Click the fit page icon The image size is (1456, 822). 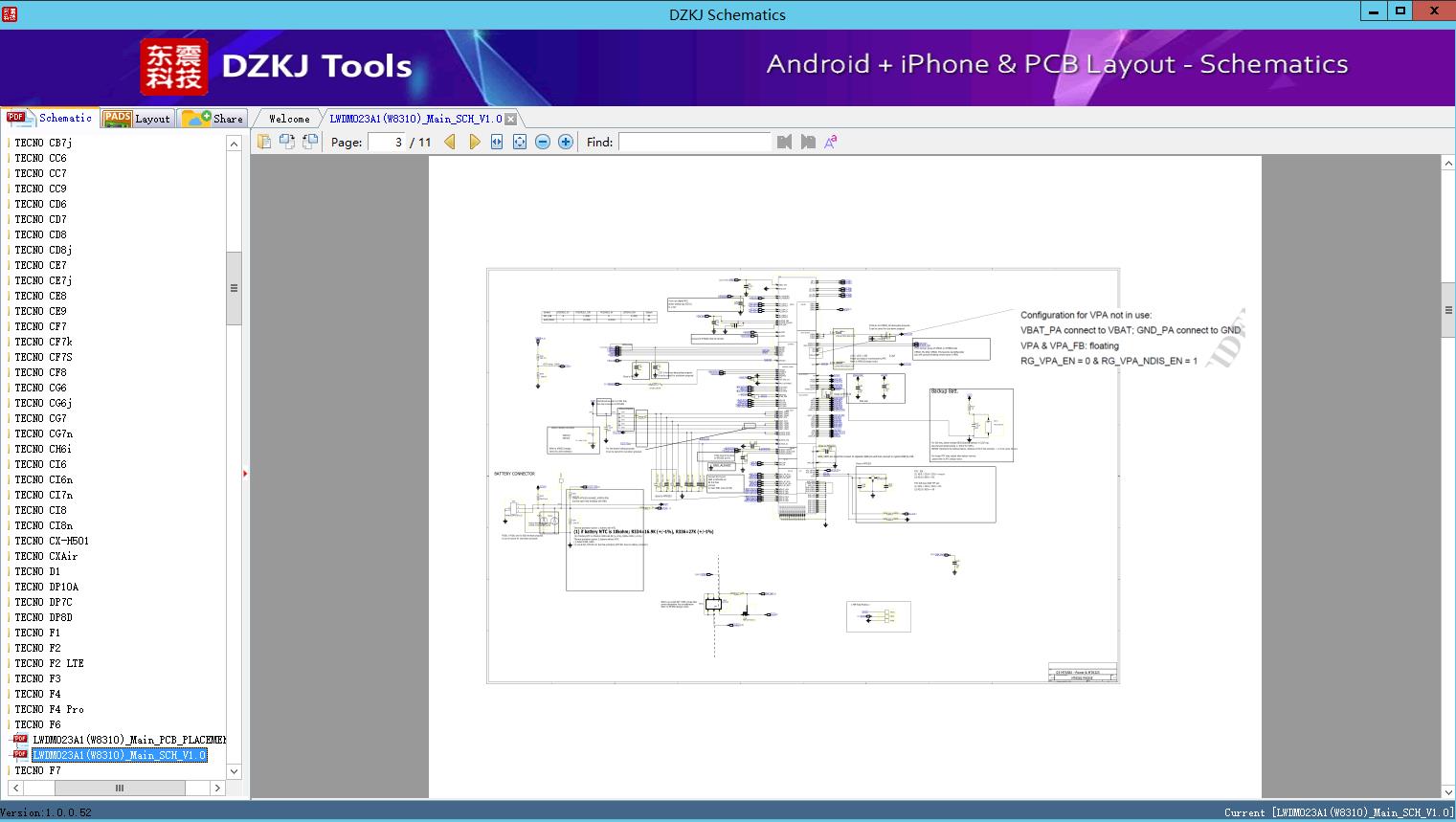click(x=520, y=142)
